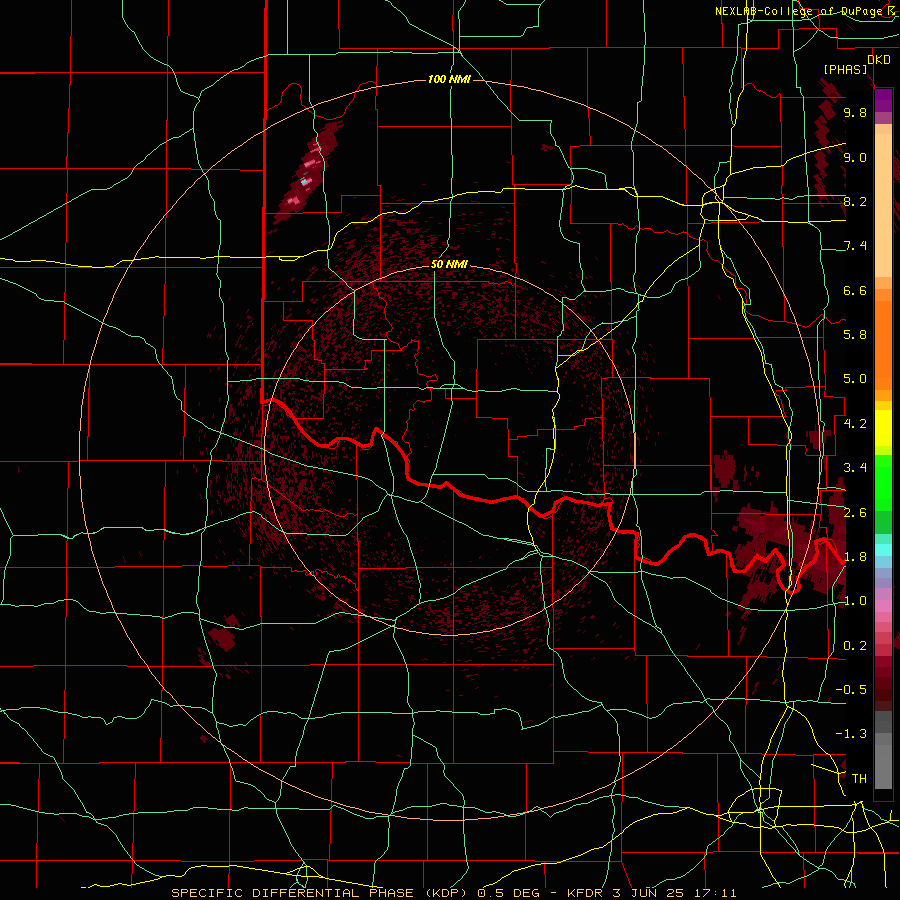Click the gray segment of the color scale
Screen dimensions: 900x900
(x=883, y=750)
